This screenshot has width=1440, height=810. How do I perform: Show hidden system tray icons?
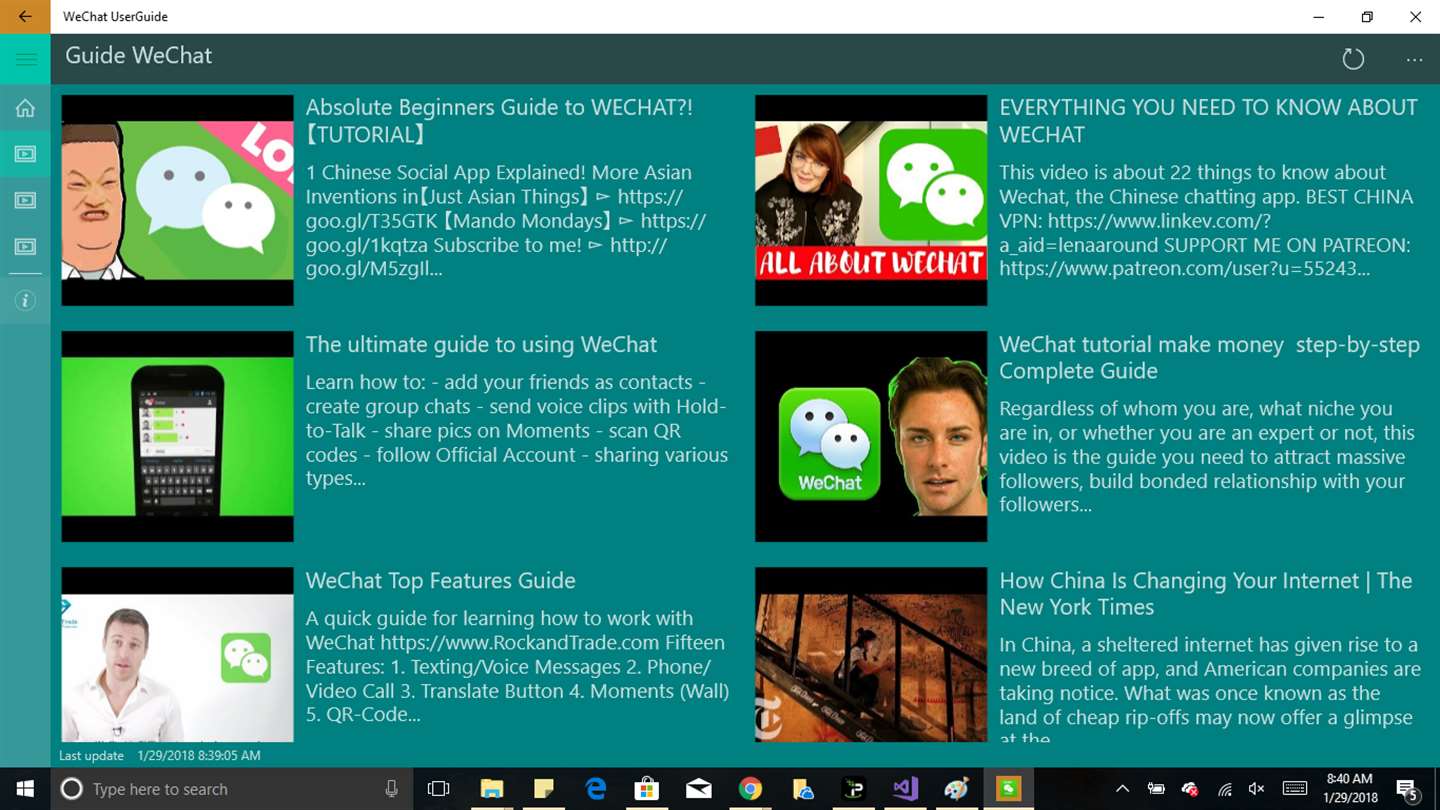click(x=1122, y=789)
